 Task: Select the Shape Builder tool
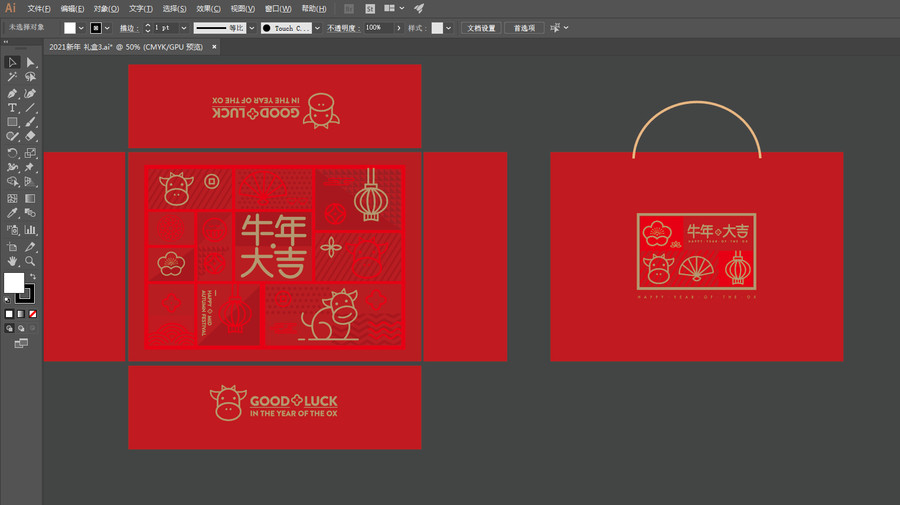coord(12,181)
